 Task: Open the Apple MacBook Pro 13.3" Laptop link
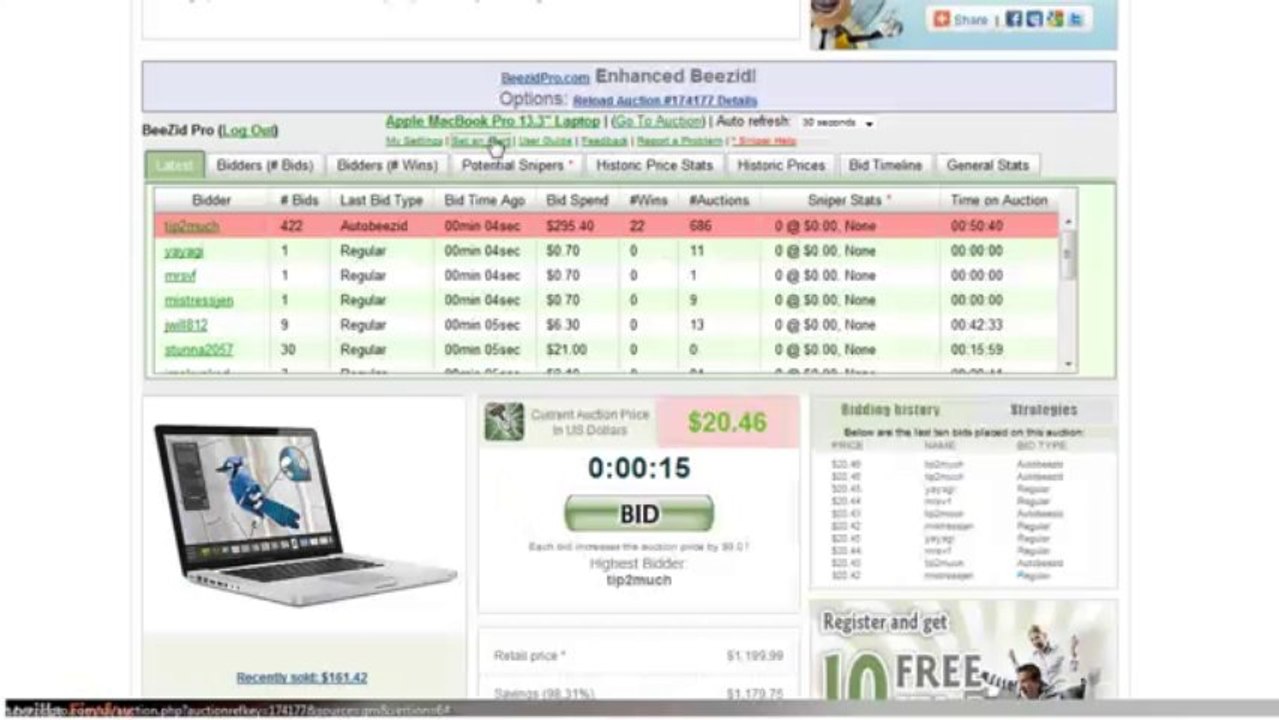click(493, 121)
